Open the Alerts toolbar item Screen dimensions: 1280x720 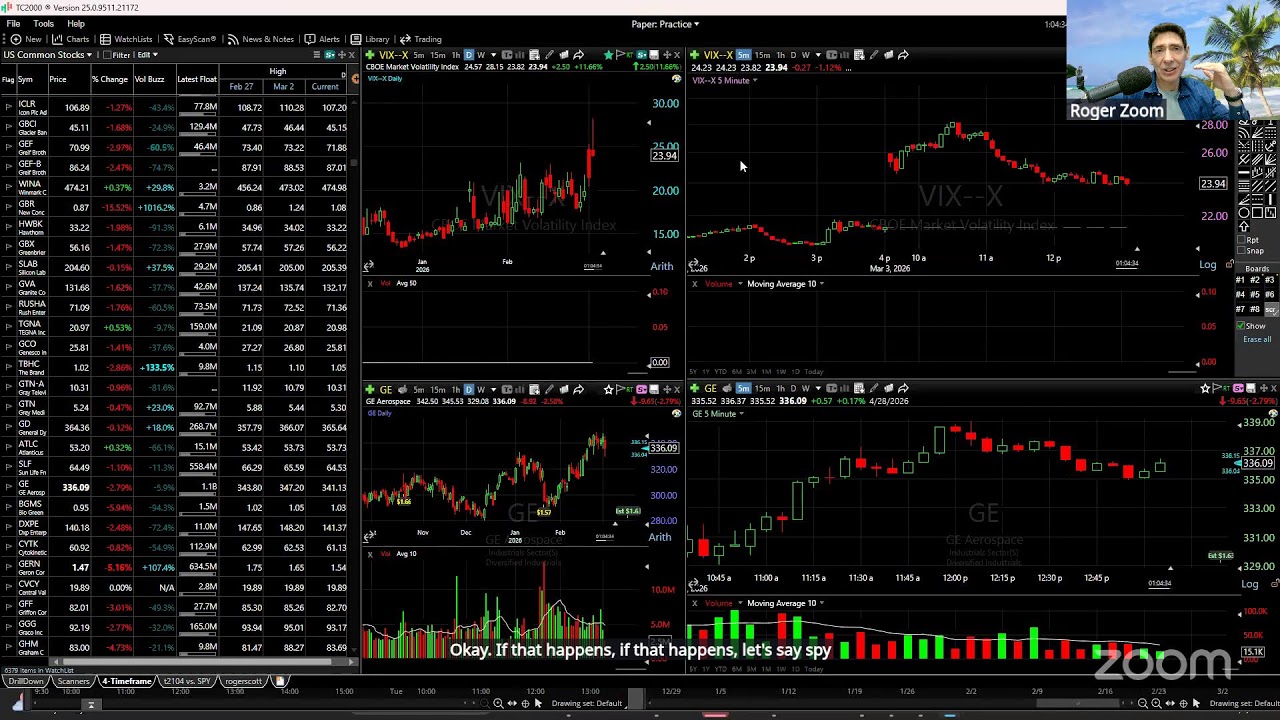tap(322, 39)
